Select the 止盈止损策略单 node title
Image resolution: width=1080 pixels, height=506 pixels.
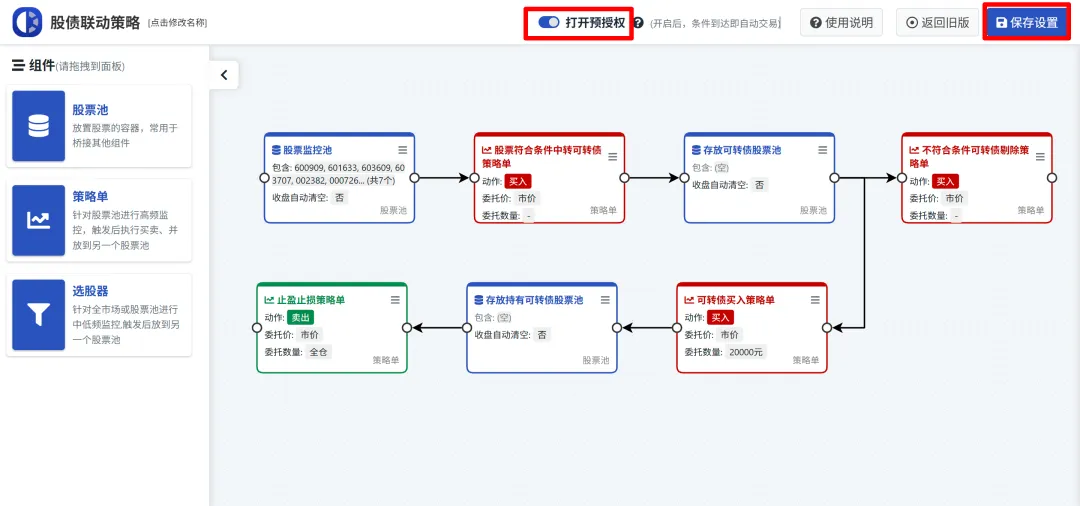tap(310, 300)
